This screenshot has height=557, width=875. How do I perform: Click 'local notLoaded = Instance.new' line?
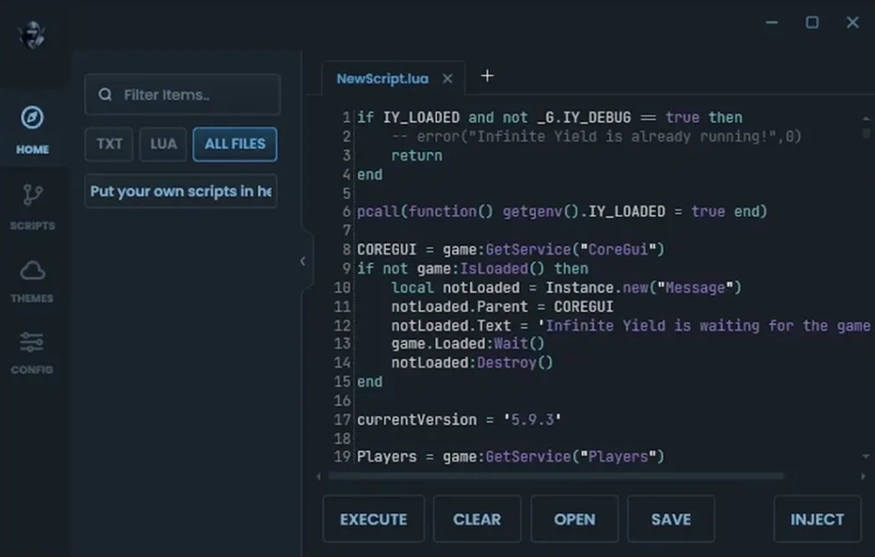coord(566,288)
